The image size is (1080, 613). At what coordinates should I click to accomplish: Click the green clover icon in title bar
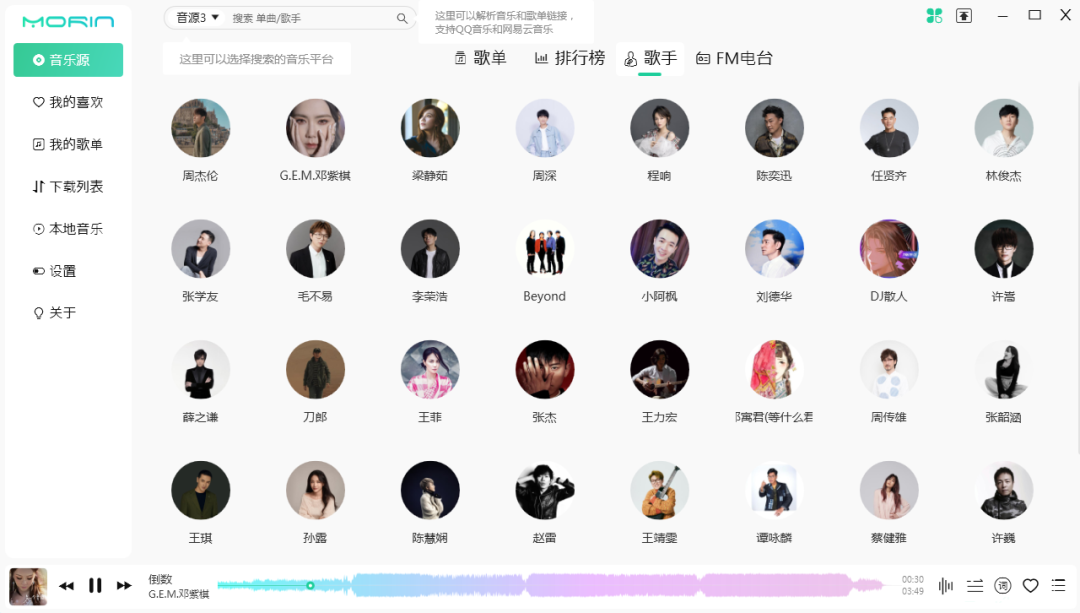[x=934, y=16]
